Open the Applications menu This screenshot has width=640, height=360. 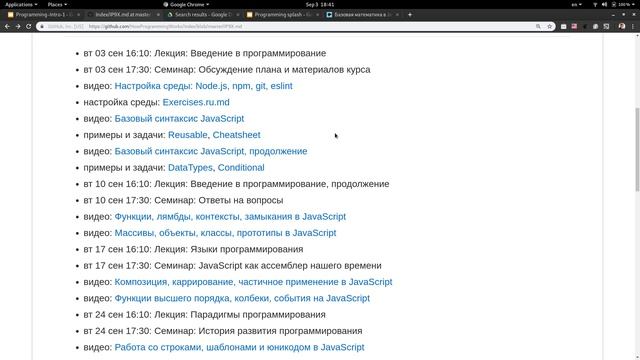pos(21,4)
